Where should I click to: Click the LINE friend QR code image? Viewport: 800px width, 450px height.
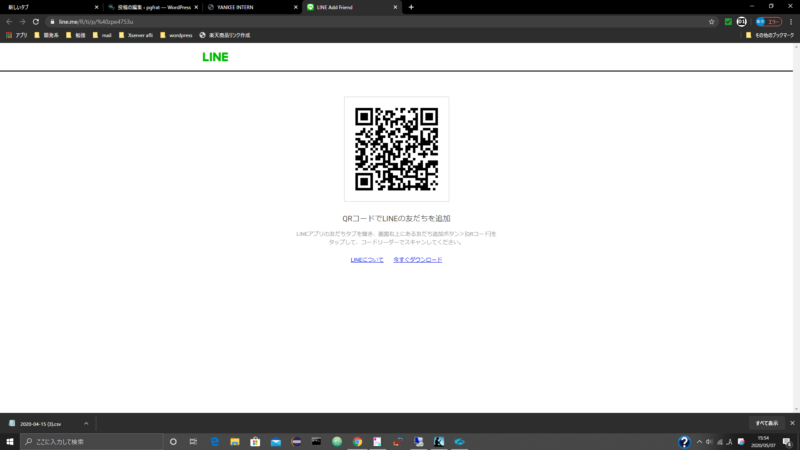click(396, 149)
